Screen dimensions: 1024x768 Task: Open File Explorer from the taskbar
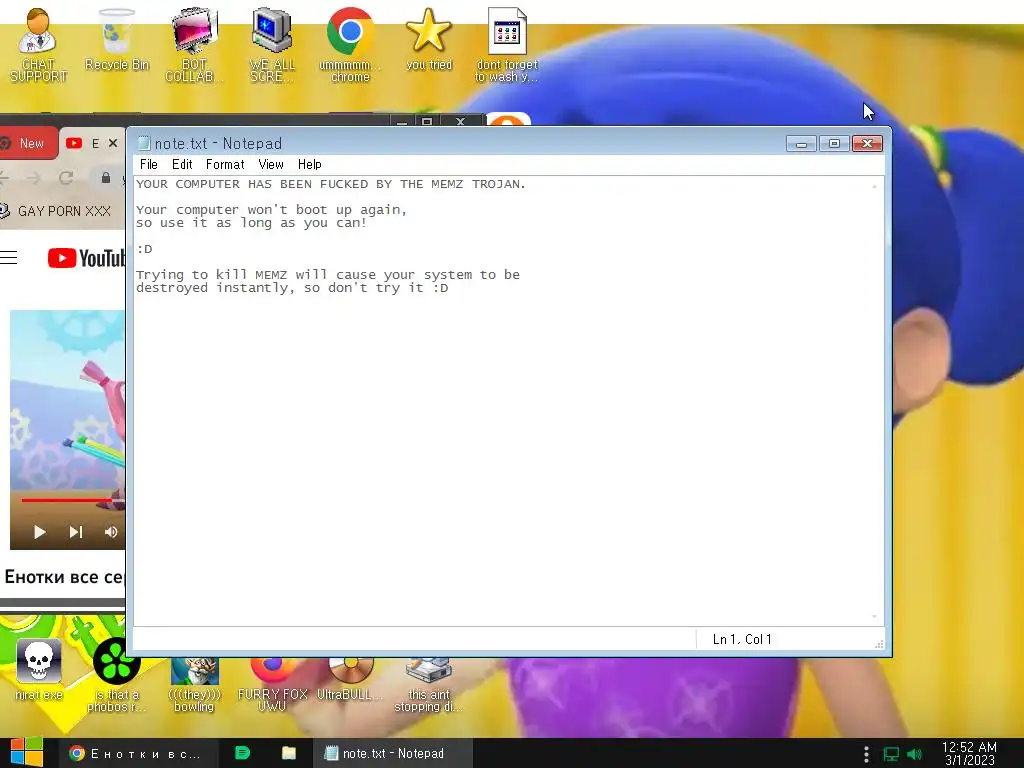click(x=289, y=753)
